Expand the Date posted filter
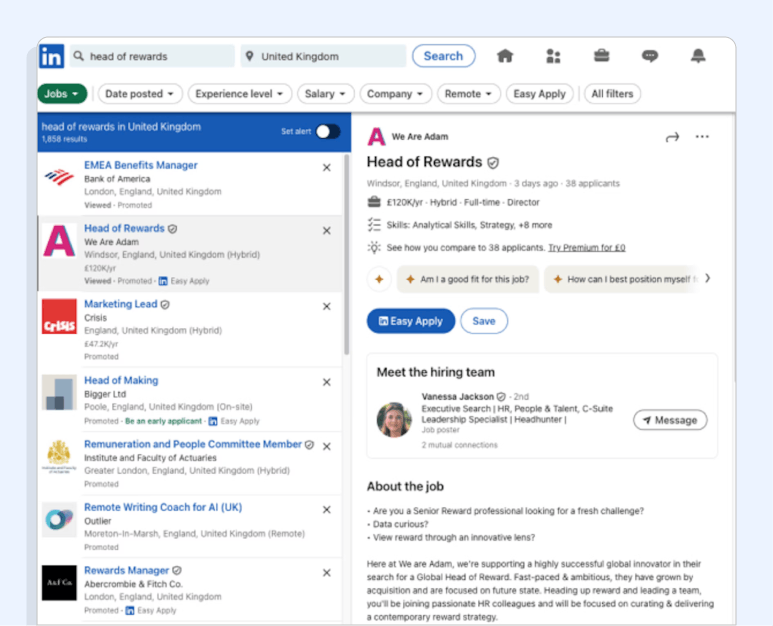The height and width of the screenshot is (626, 773). (x=139, y=94)
